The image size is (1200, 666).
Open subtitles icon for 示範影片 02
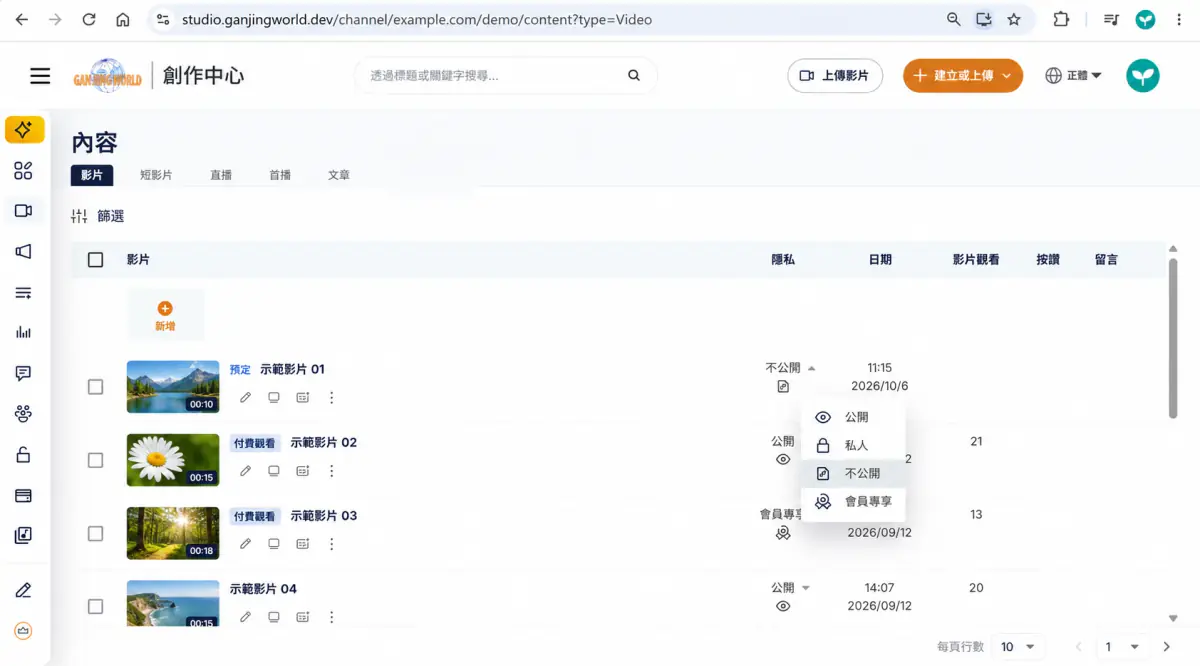303,471
